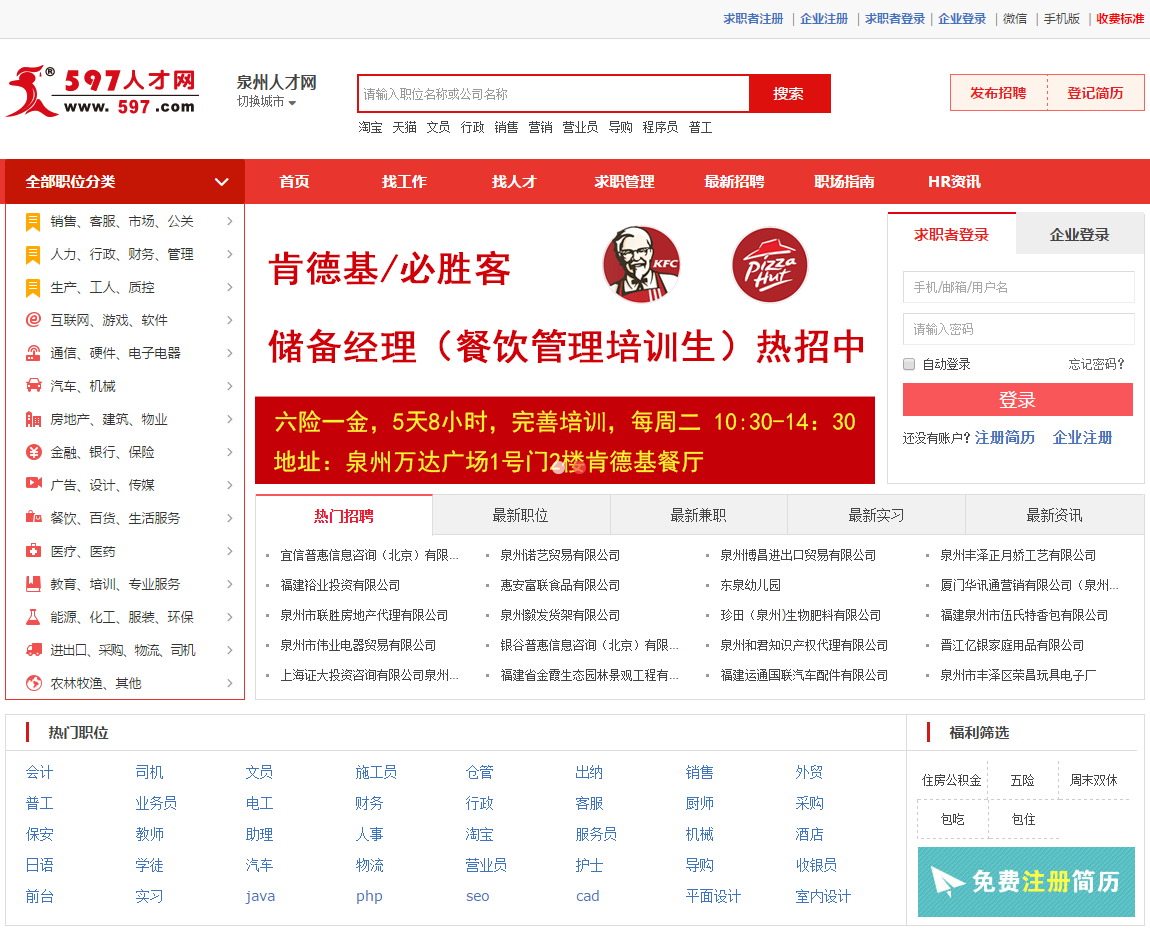Expand the 汽车、机械 category arrow
This screenshot has height=932, width=1150.
pos(230,386)
